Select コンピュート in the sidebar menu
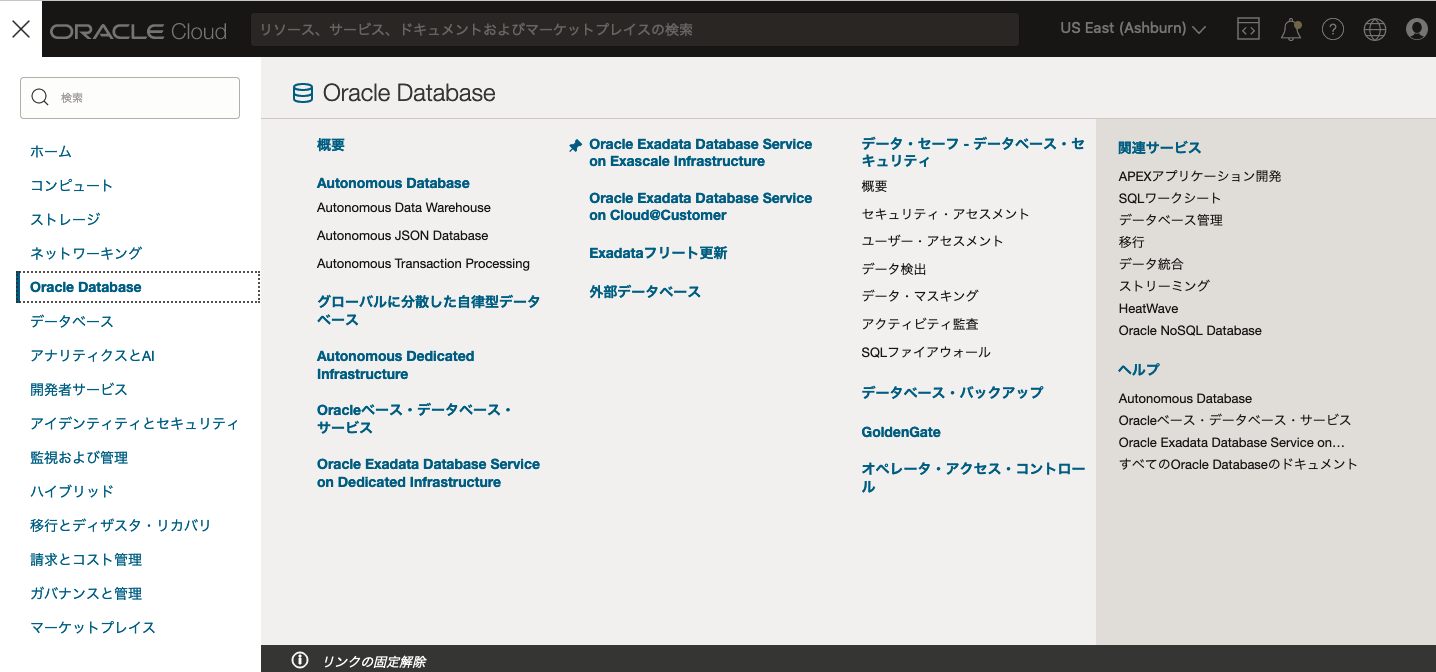Viewport: 1436px width, 672px height. pyautogui.click(x=68, y=185)
